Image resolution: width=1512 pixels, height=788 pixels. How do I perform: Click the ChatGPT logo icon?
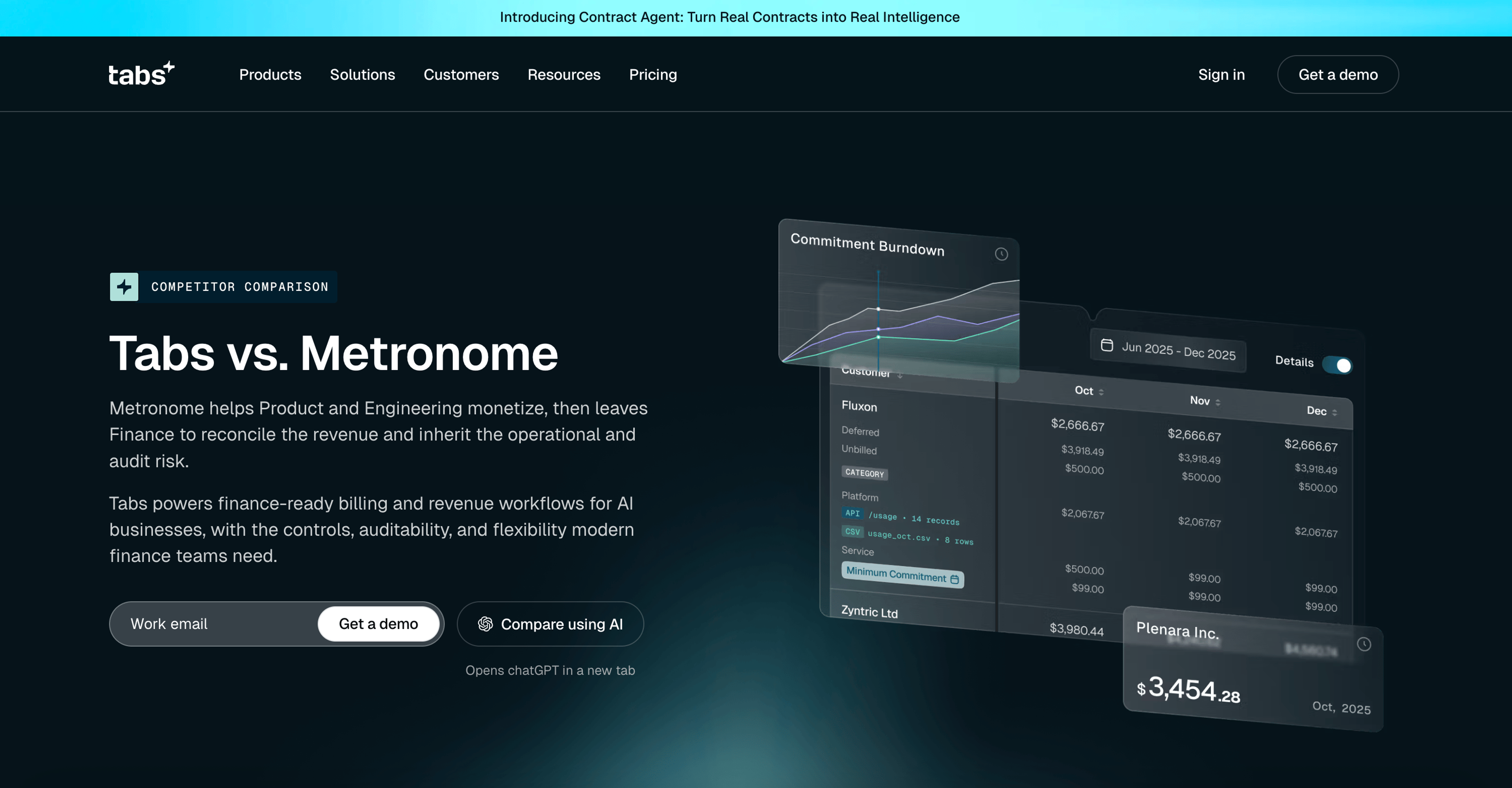tap(485, 624)
